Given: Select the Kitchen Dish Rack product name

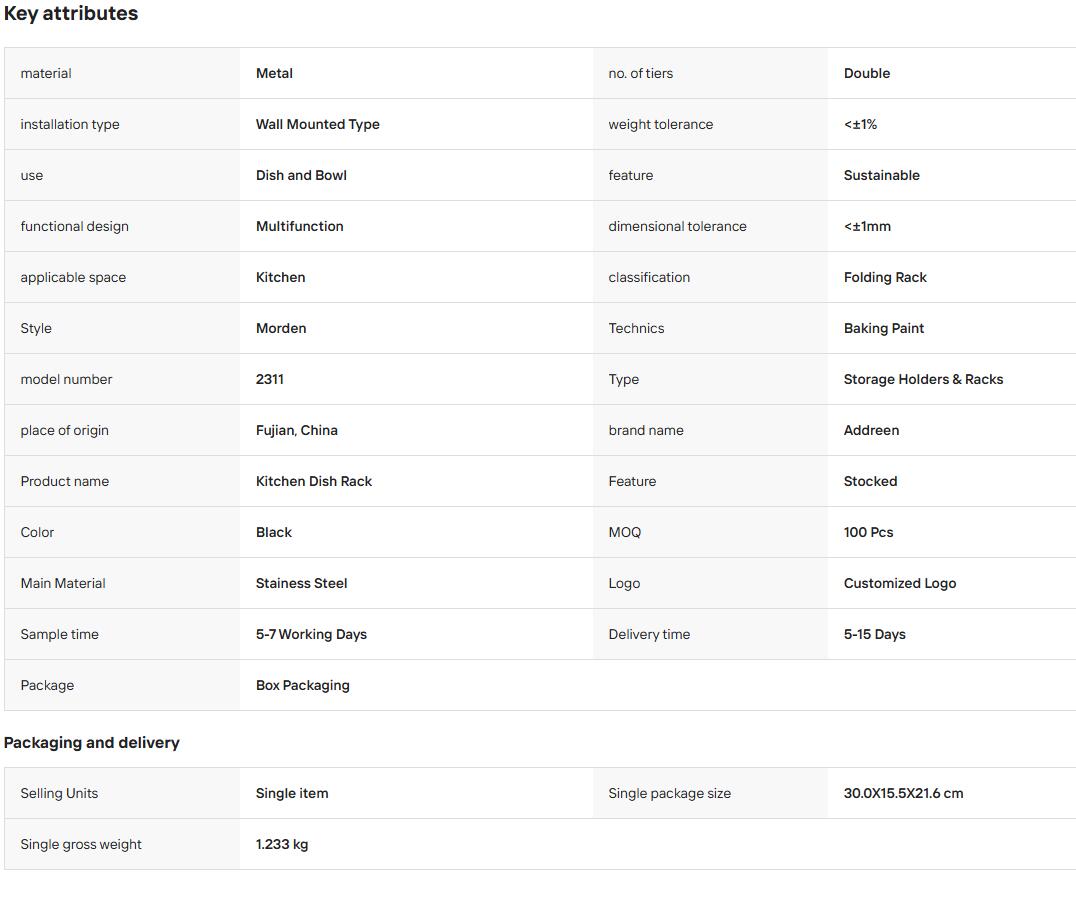Looking at the screenshot, I should [314, 482].
